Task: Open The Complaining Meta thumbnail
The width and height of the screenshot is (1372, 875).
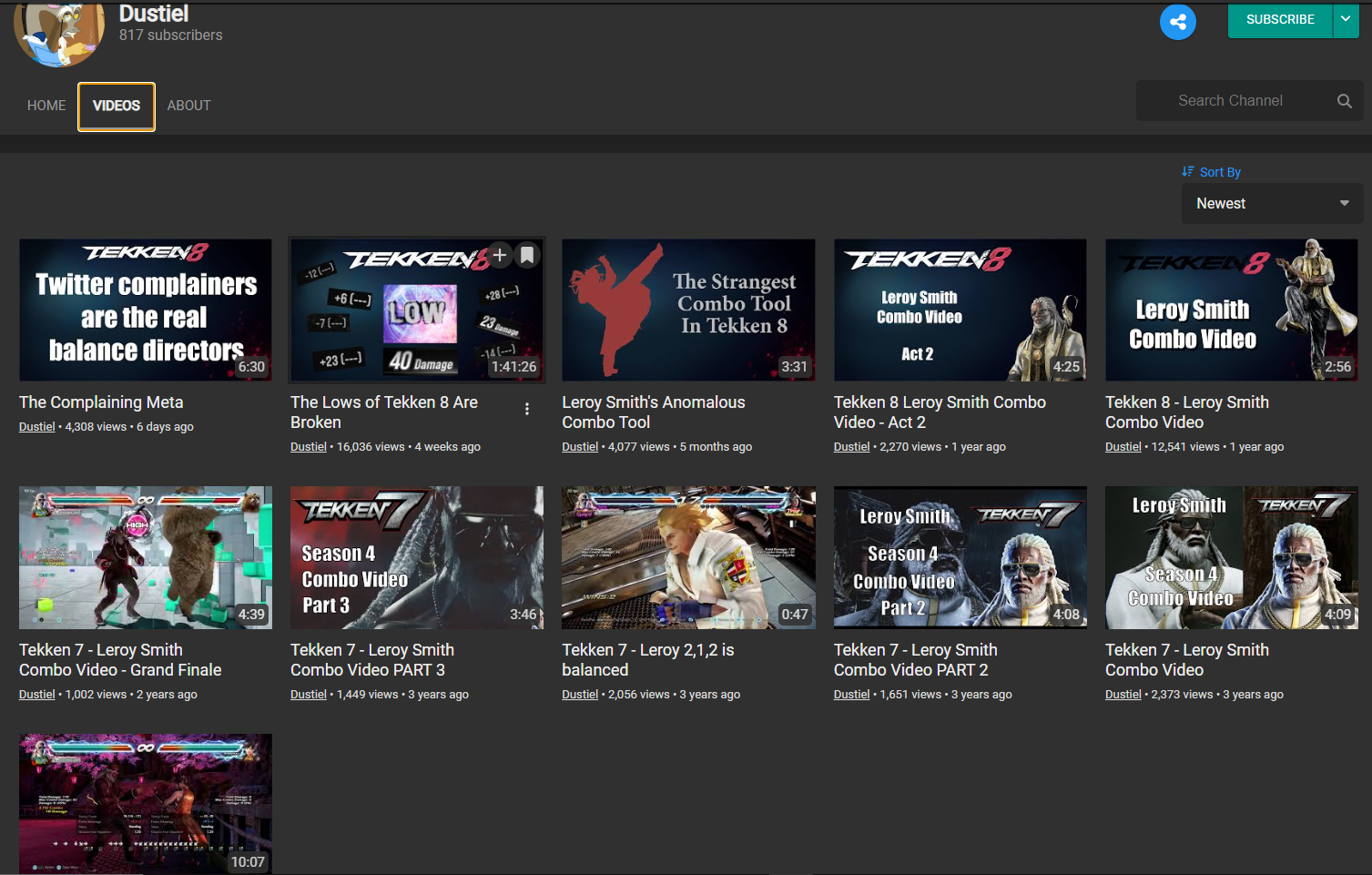Action: click(146, 310)
